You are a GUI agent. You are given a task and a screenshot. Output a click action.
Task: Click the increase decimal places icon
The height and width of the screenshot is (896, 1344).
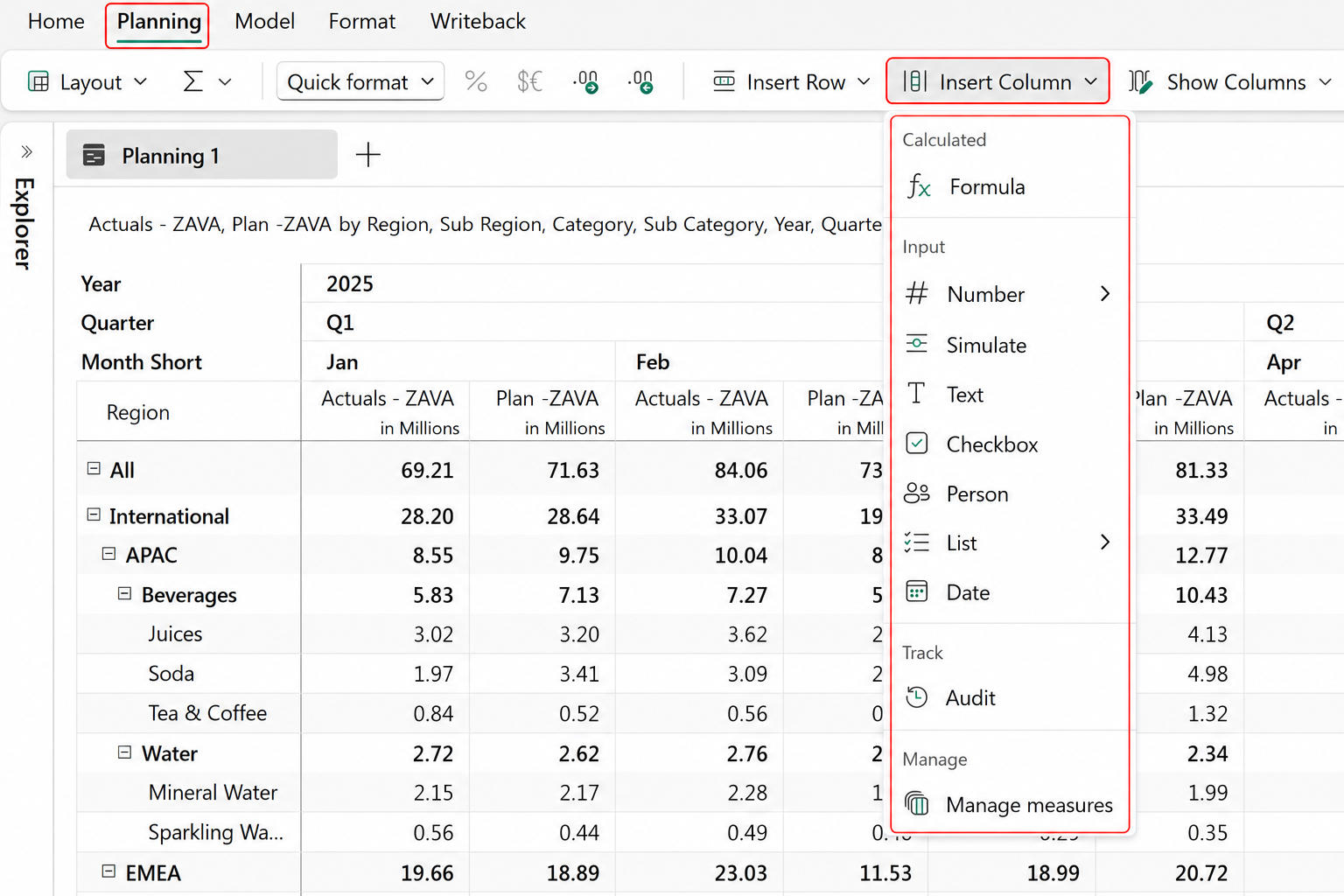[640, 82]
